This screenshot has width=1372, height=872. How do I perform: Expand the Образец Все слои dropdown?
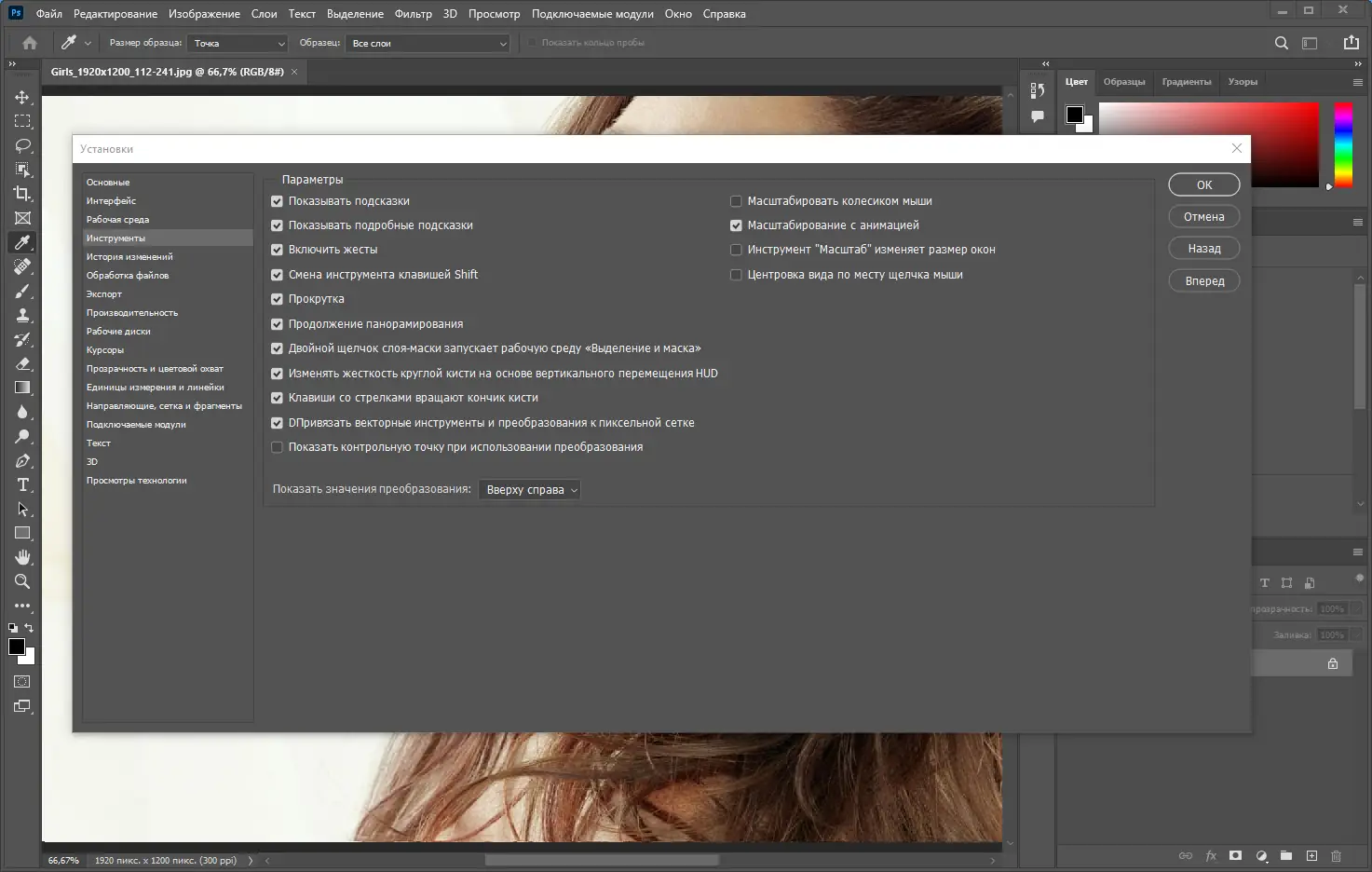[428, 43]
